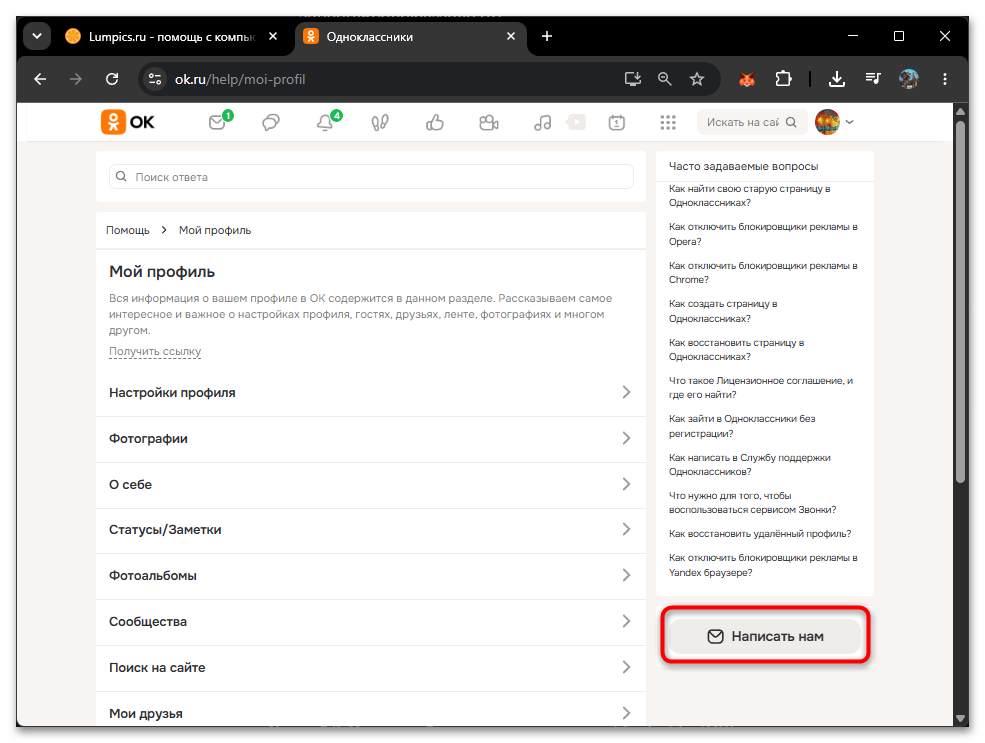985x743 pixels.
Task: Expand the Сообщества section
Action: (371, 622)
